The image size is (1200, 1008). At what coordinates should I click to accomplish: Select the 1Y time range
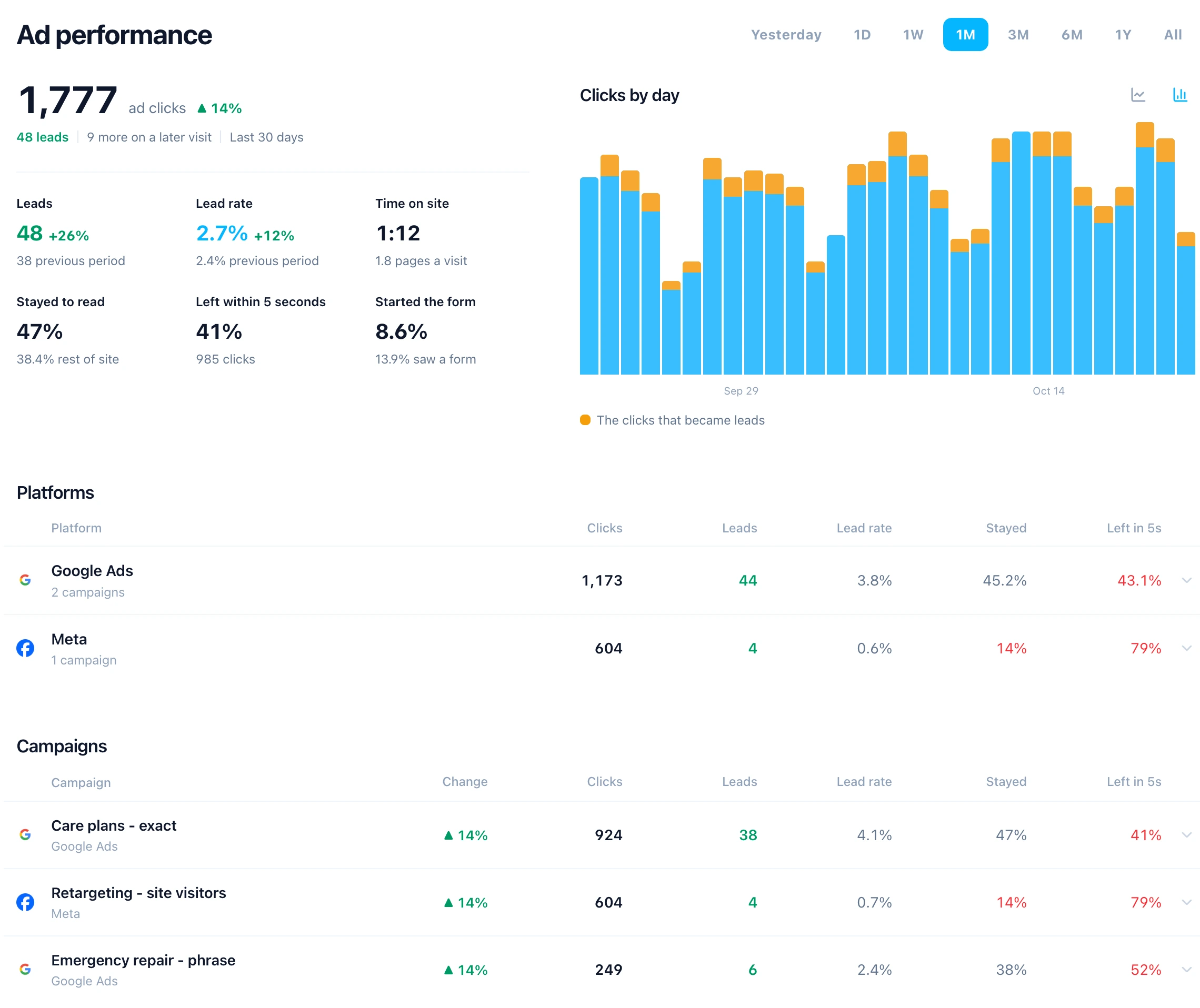click(x=1123, y=35)
